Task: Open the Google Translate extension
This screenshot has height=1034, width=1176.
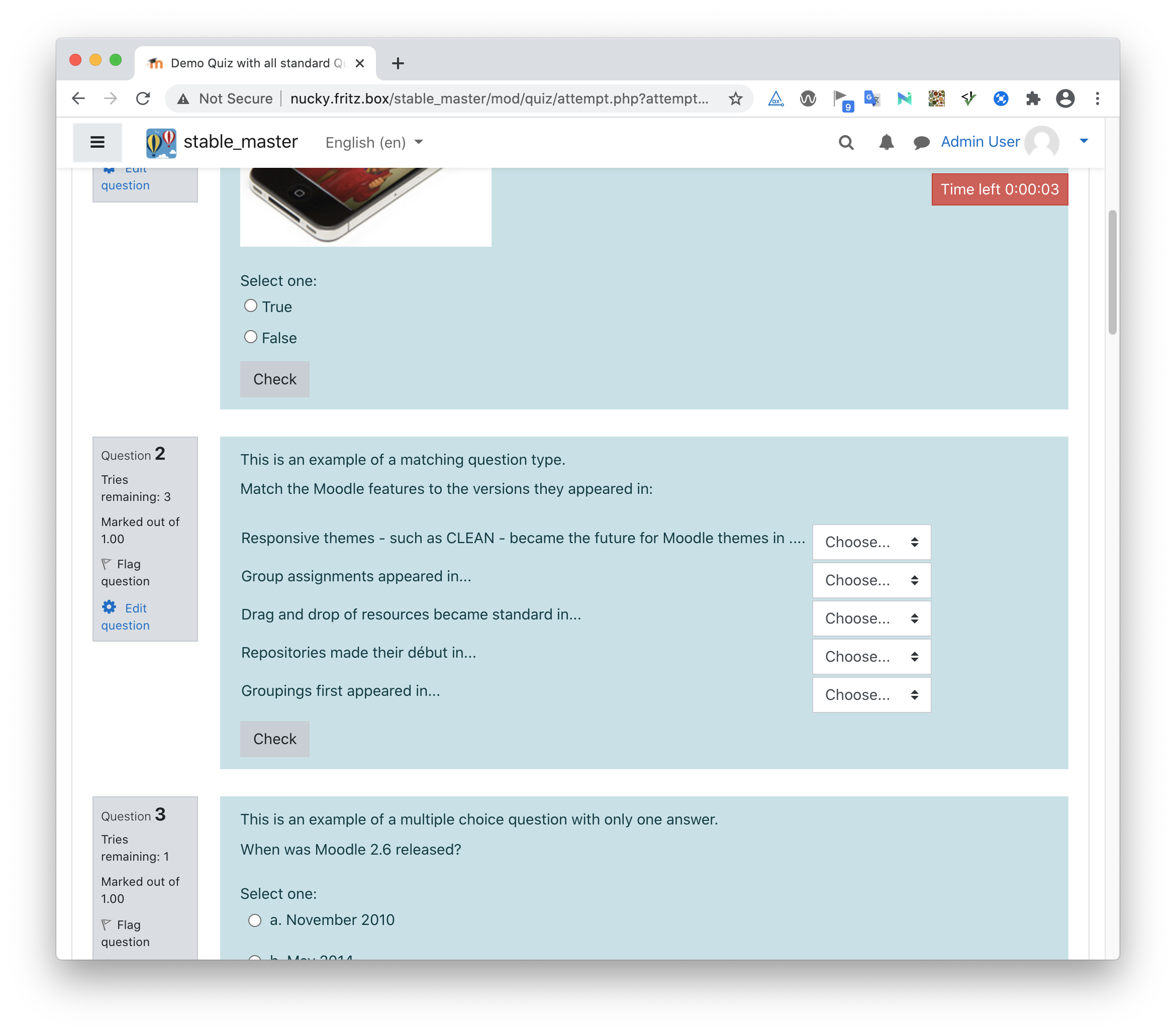Action: pyautogui.click(x=872, y=98)
